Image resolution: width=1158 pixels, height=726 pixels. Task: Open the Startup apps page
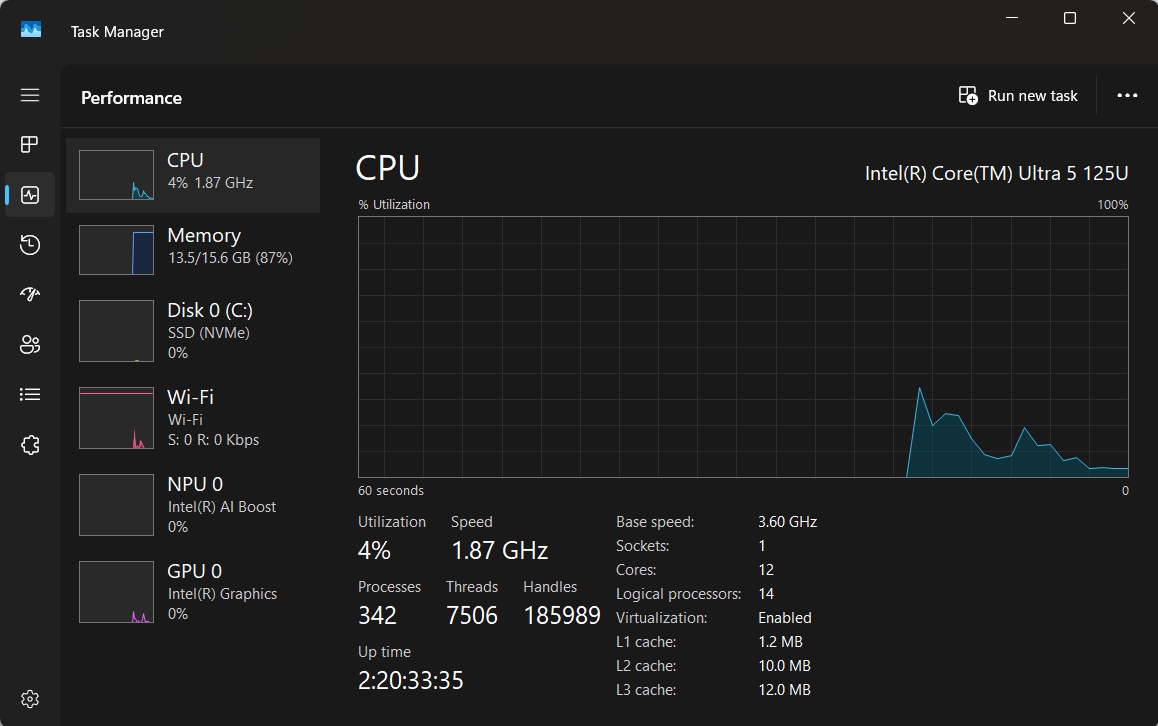tap(30, 295)
